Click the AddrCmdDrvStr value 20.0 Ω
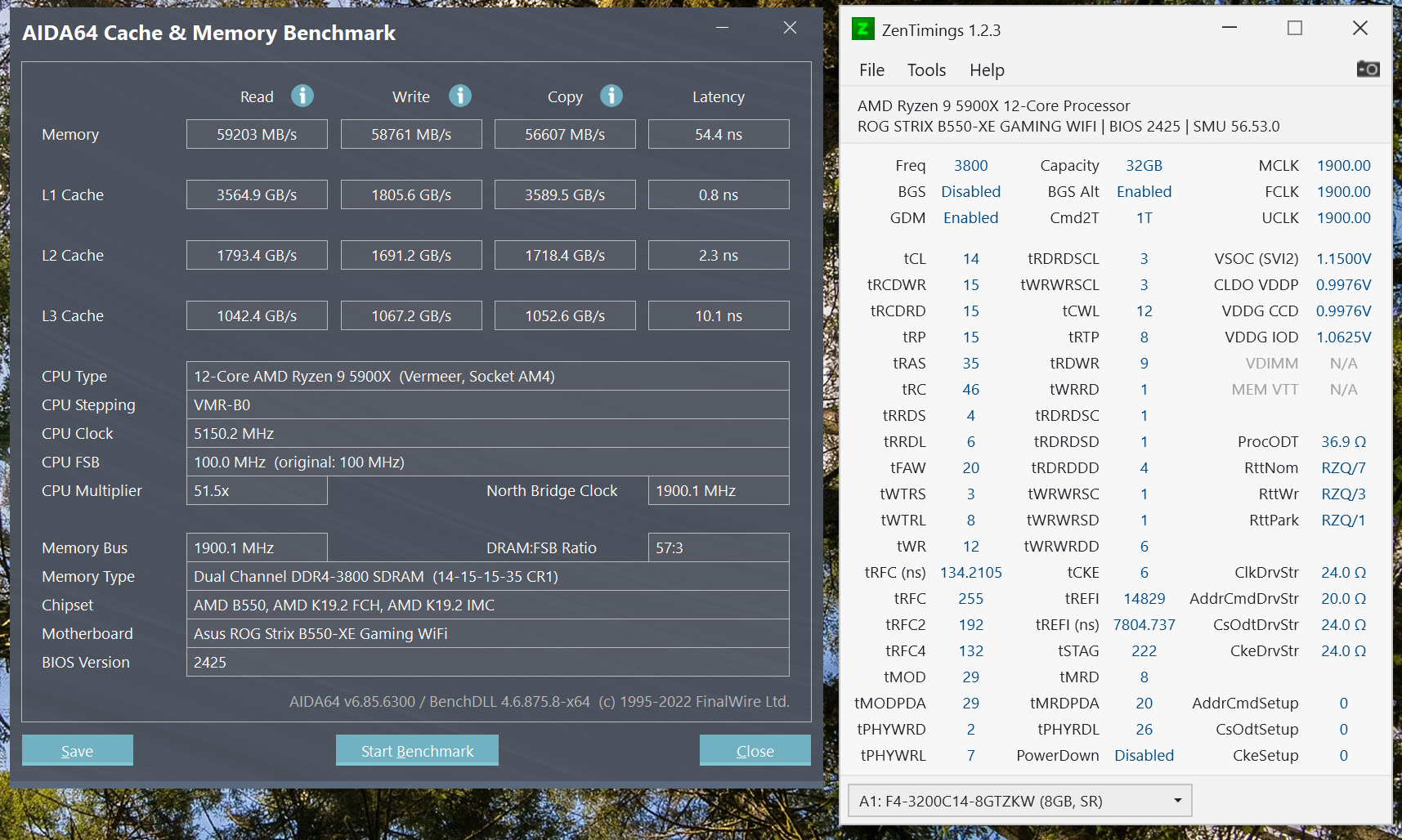 click(1343, 598)
